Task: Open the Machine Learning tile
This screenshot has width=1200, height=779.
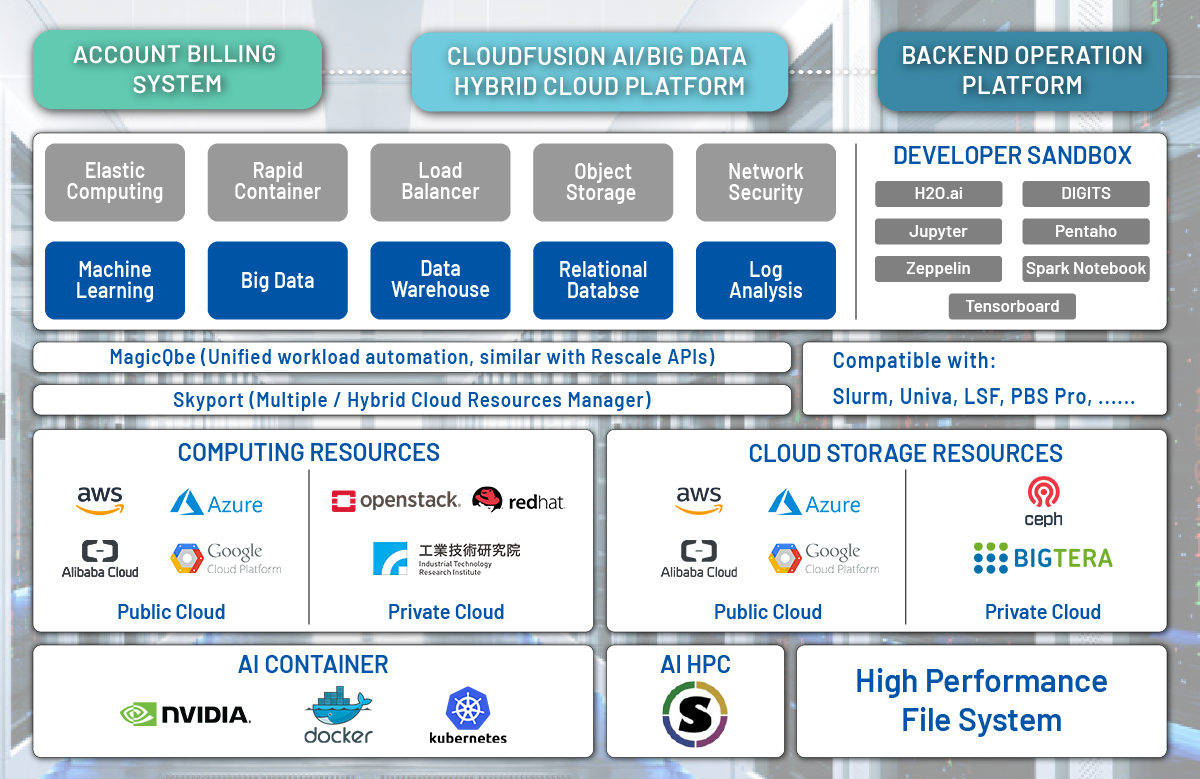Action: pos(115,281)
